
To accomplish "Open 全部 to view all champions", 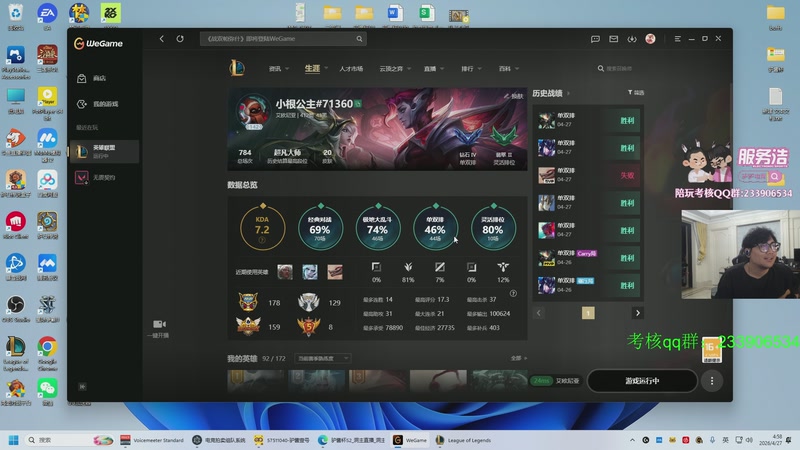I will click(518, 358).
